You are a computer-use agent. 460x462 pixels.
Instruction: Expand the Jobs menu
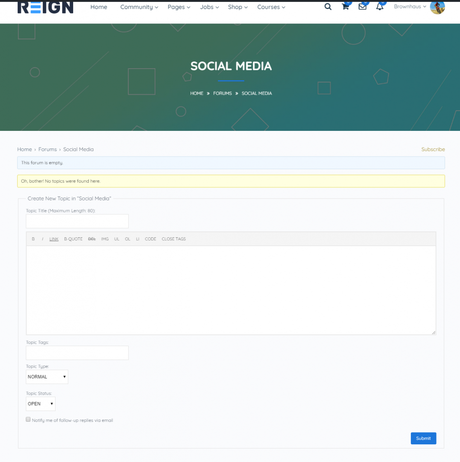click(209, 7)
